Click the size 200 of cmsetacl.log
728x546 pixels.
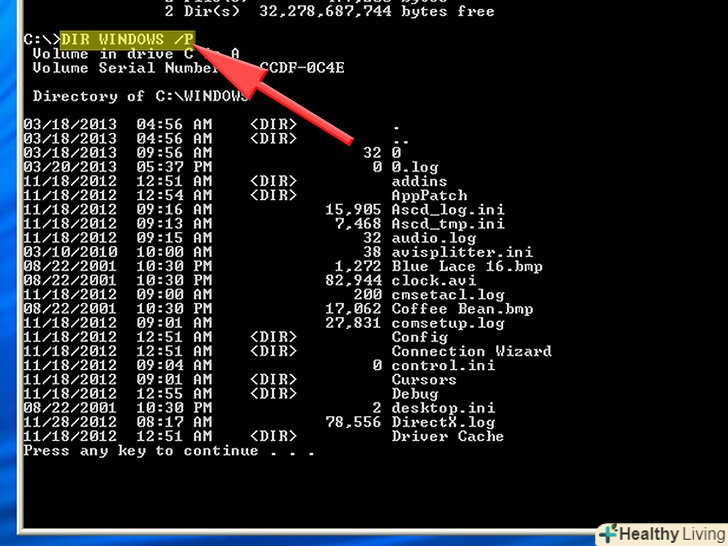pyautogui.click(x=368, y=295)
